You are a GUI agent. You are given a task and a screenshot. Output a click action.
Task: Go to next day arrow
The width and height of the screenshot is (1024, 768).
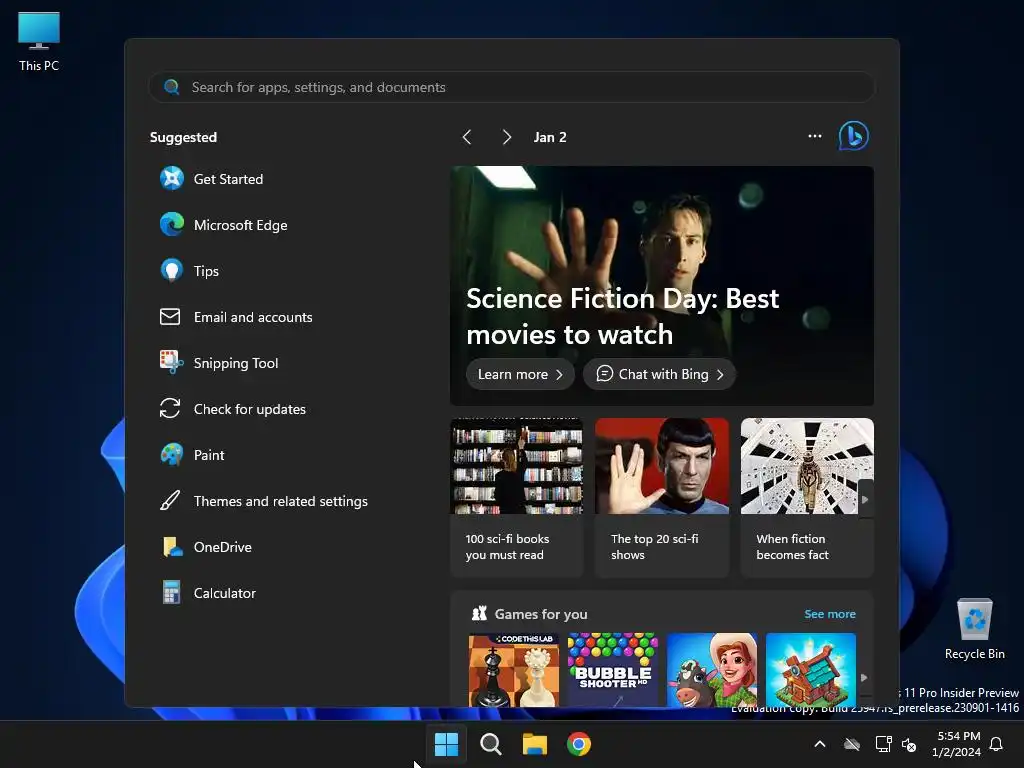pos(507,136)
